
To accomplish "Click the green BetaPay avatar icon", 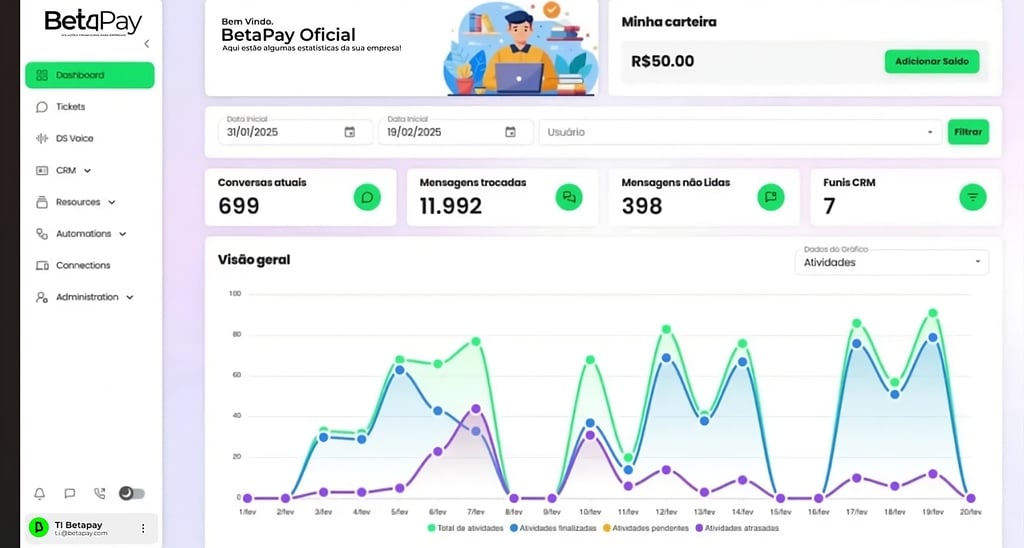I will [x=39, y=528].
